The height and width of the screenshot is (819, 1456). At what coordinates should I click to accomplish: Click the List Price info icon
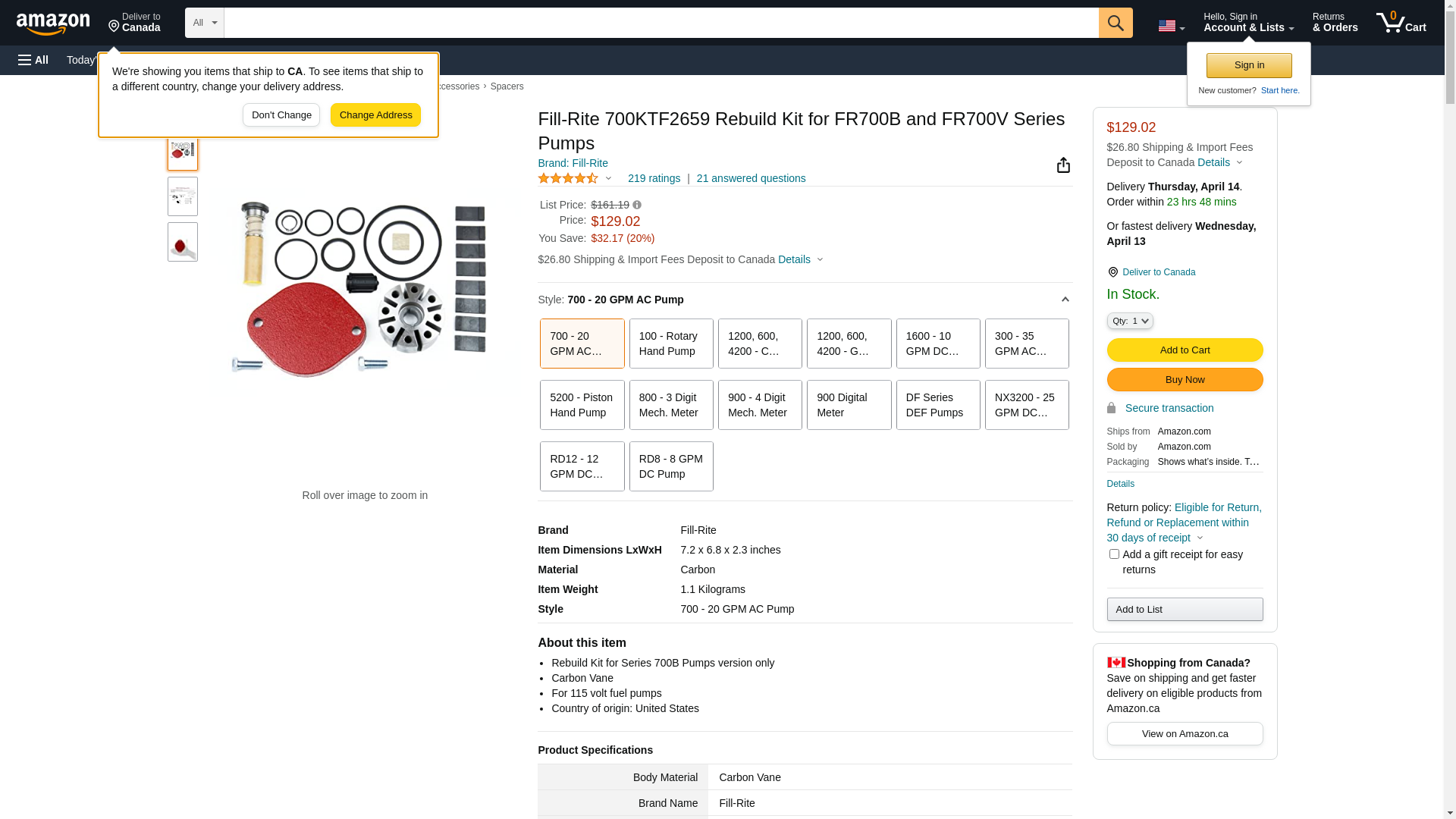[x=637, y=205]
